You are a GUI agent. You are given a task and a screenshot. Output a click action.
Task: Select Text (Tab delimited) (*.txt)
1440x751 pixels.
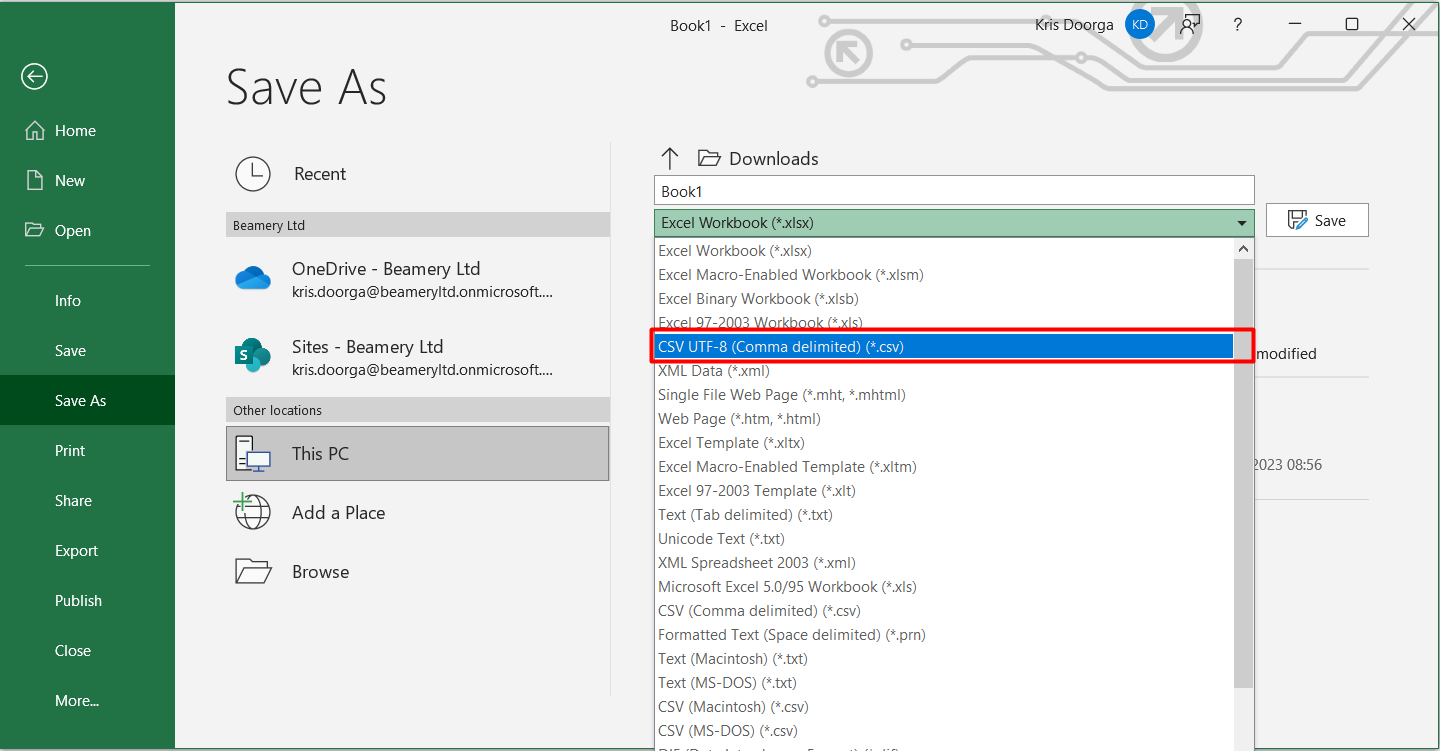945,515
